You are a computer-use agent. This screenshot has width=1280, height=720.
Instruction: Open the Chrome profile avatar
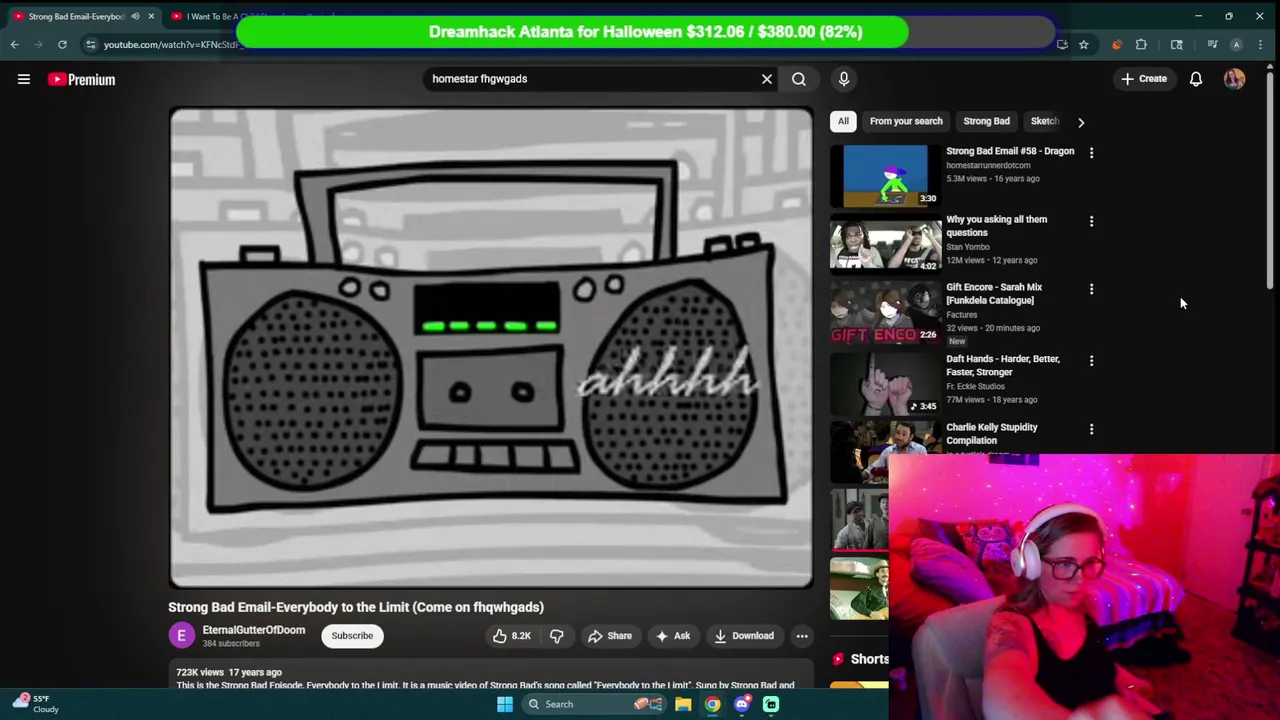click(x=1236, y=44)
